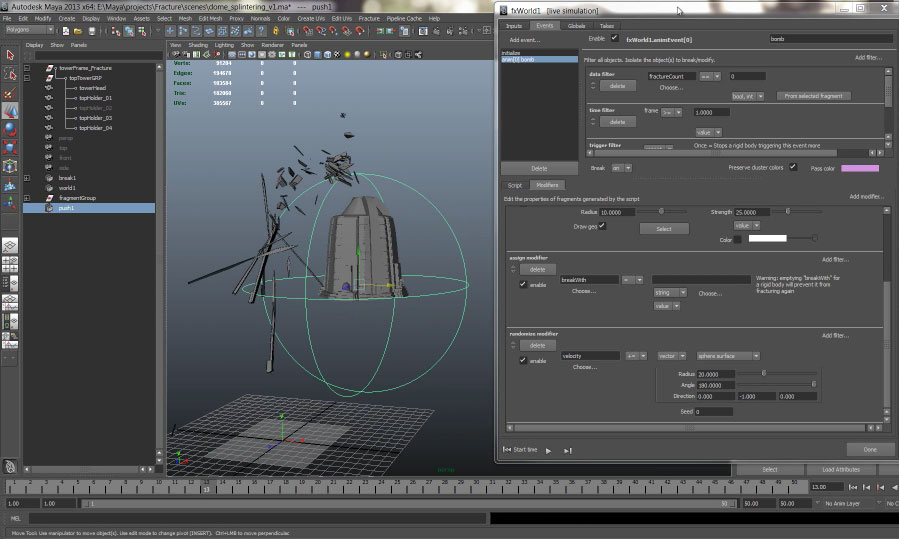Activate the Paint selection tool
The image size is (899, 539).
pos(10,93)
